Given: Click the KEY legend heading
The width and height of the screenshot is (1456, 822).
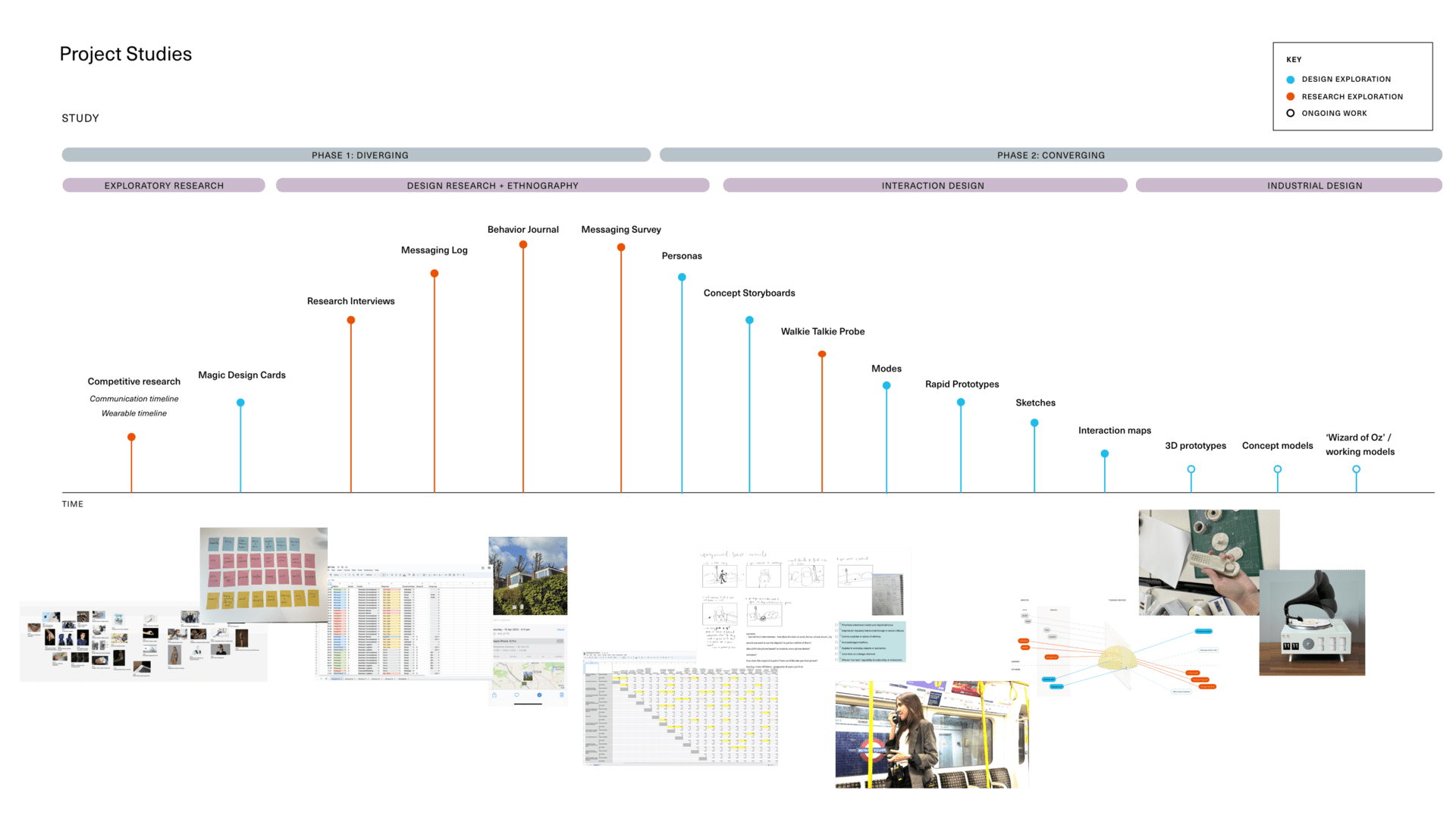Looking at the screenshot, I should [x=1294, y=60].
